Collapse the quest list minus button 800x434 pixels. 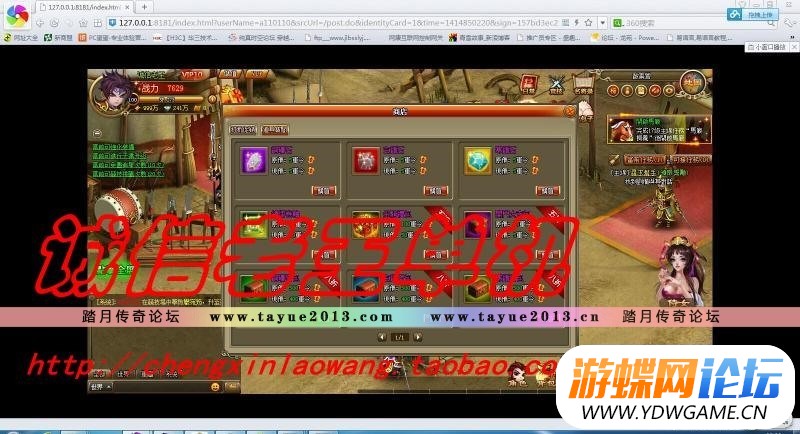coord(97,134)
